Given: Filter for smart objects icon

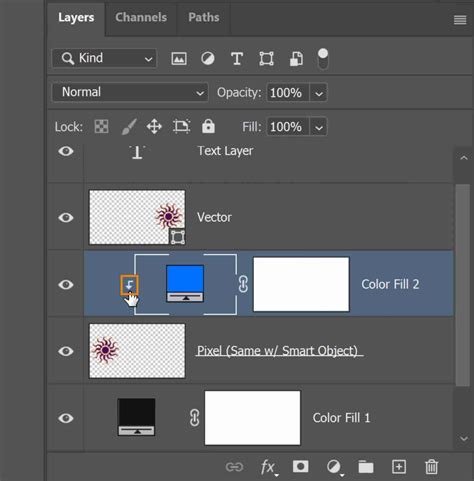Looking at the screenshot, I should coord(296,59).
